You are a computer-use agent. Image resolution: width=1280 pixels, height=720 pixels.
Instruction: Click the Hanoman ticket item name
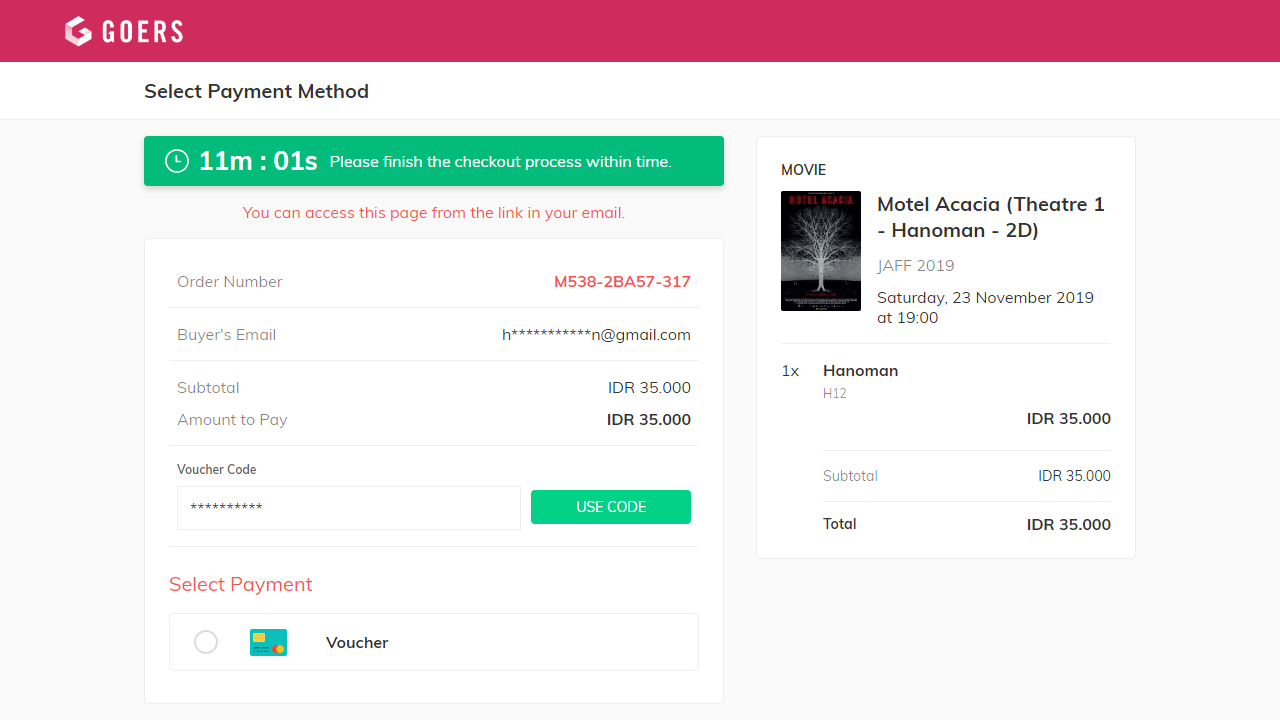point(860,371)
